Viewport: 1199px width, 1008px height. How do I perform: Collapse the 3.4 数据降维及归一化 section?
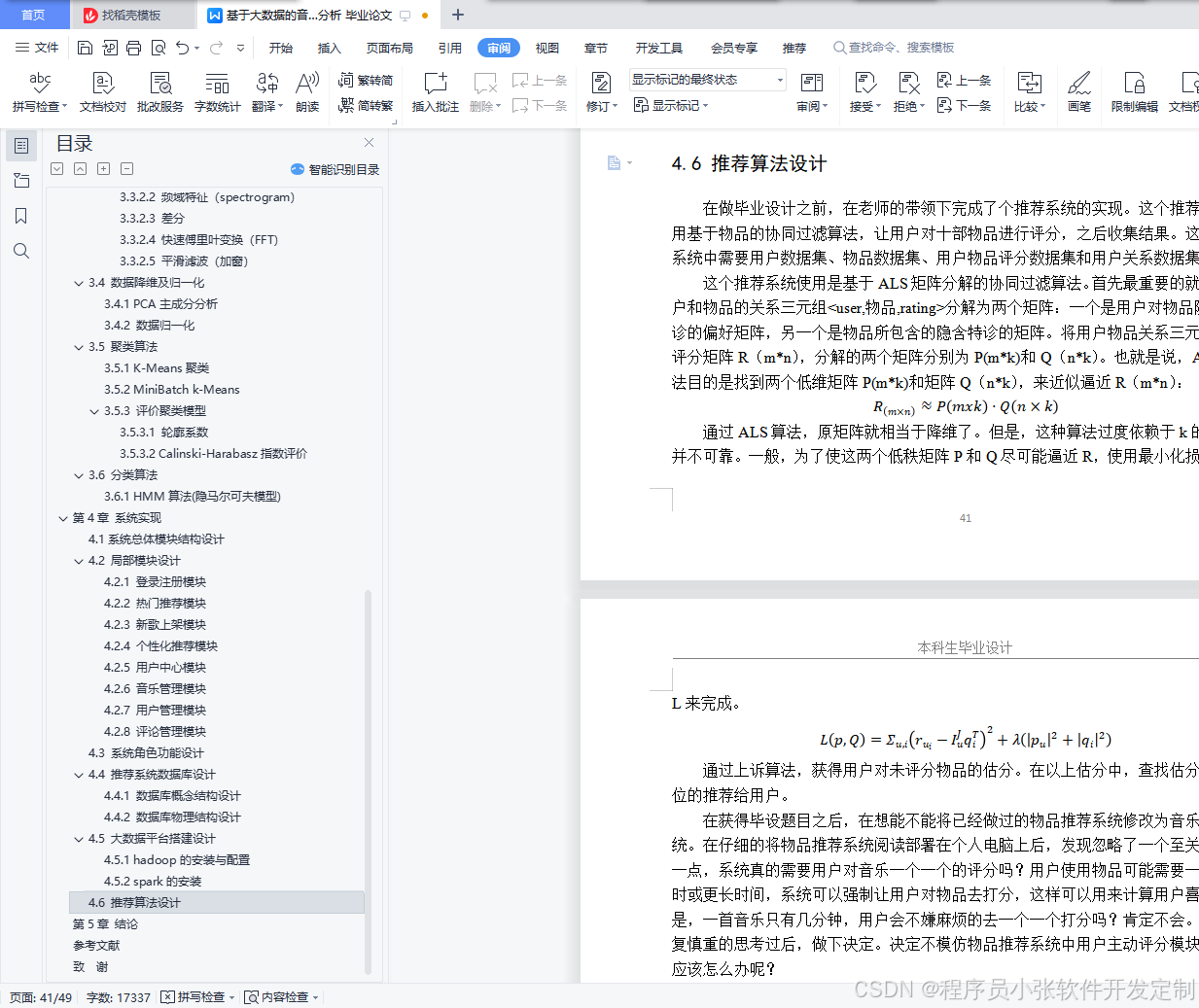tap(79, 283)
